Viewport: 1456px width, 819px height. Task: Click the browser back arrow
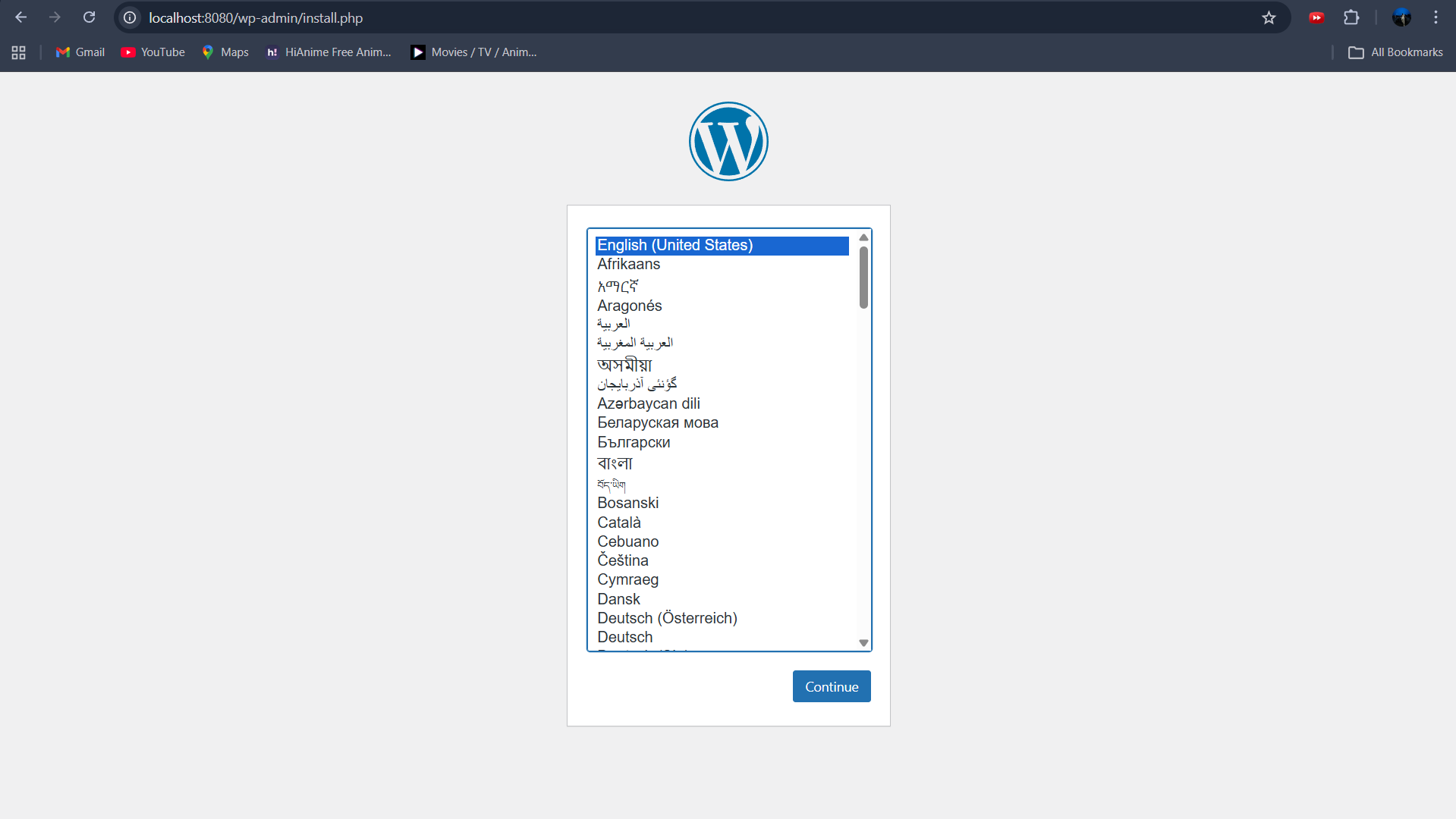pyautogui.click(x=21, y=17)
